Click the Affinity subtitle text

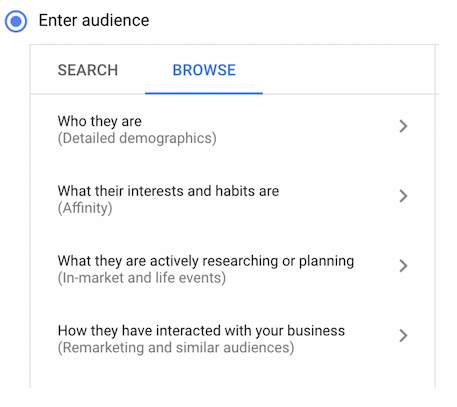[x=85, y=208]
